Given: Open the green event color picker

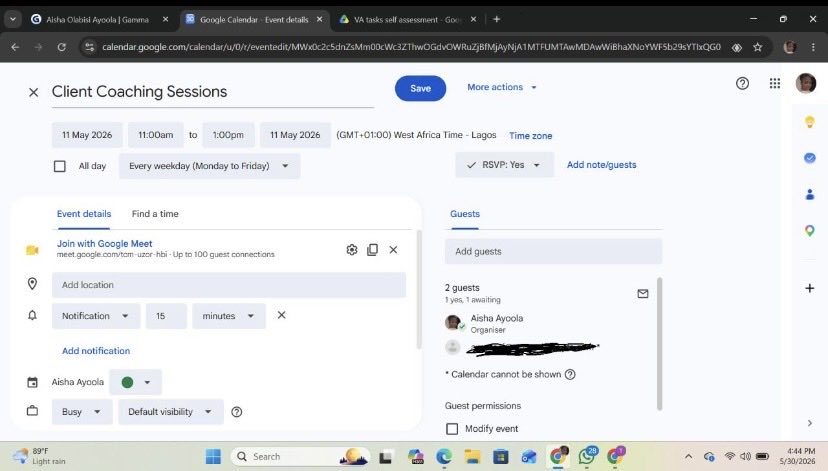Looking at the screenshot, I should [135, 382].
